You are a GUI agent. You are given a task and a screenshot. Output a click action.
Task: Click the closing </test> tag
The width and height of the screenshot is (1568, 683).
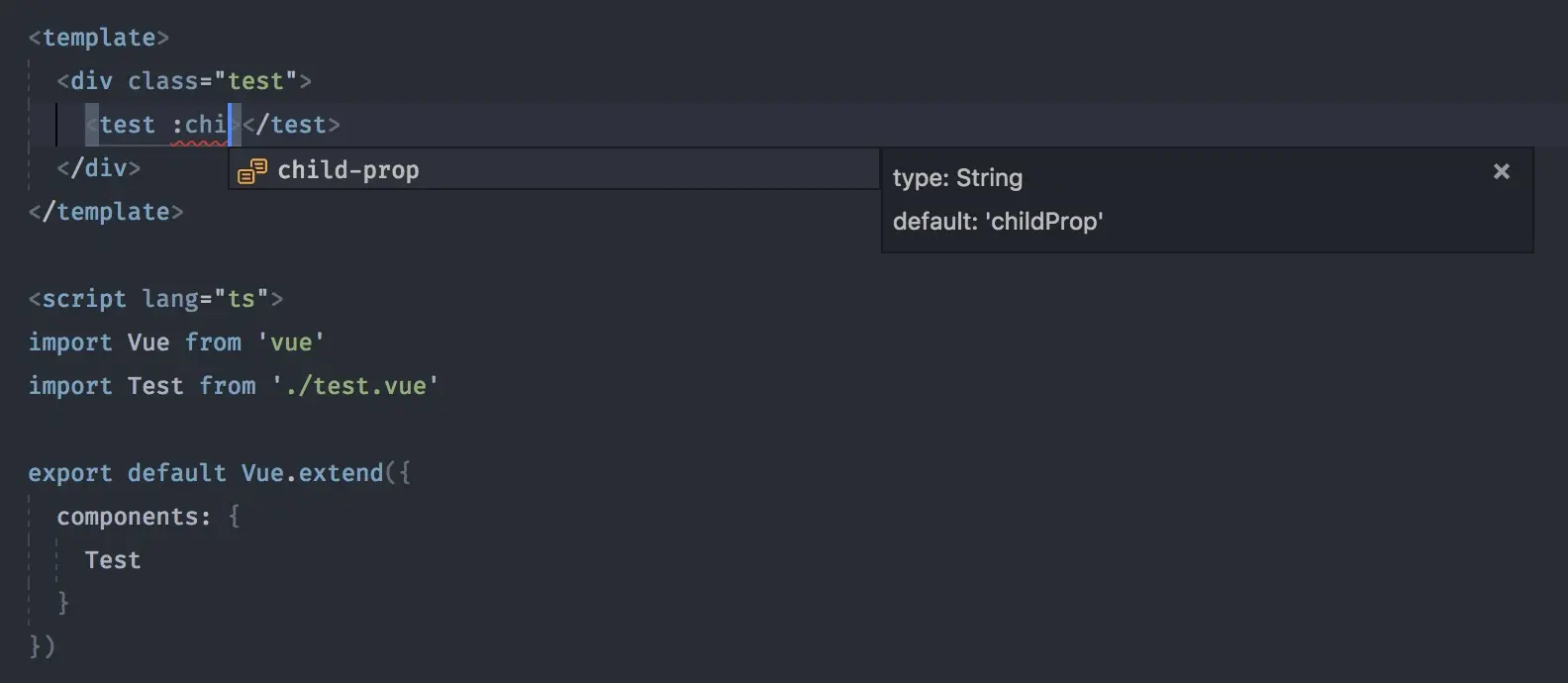click(291, 125)
